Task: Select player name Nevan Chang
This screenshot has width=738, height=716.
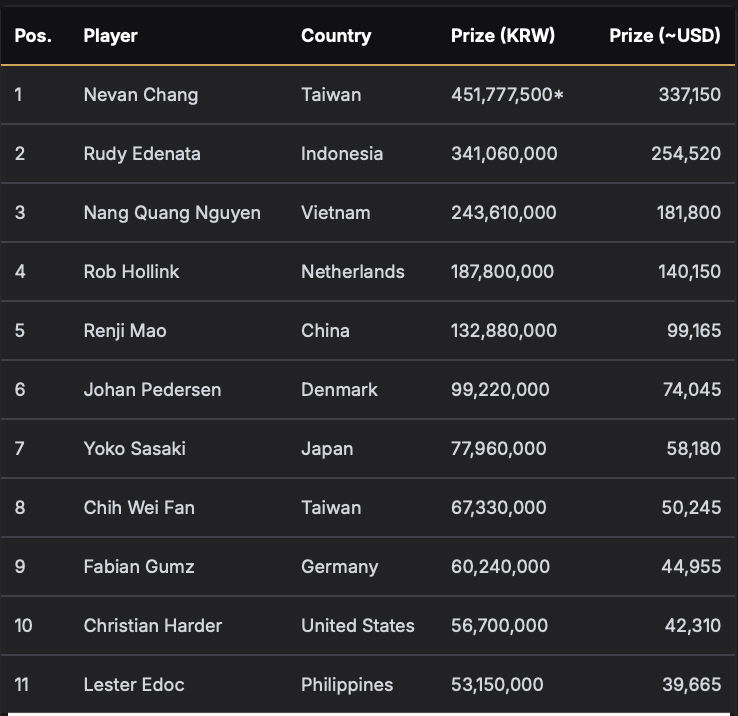Action: click(141, 95)
